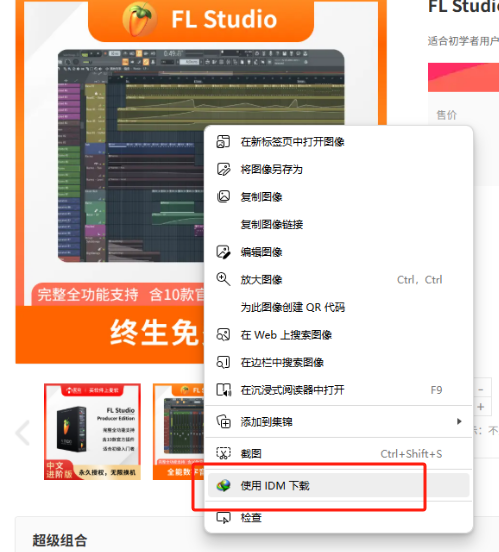Increase quantity with the plus button
Viewport: 499px width, 552px height.
(481, 407)
